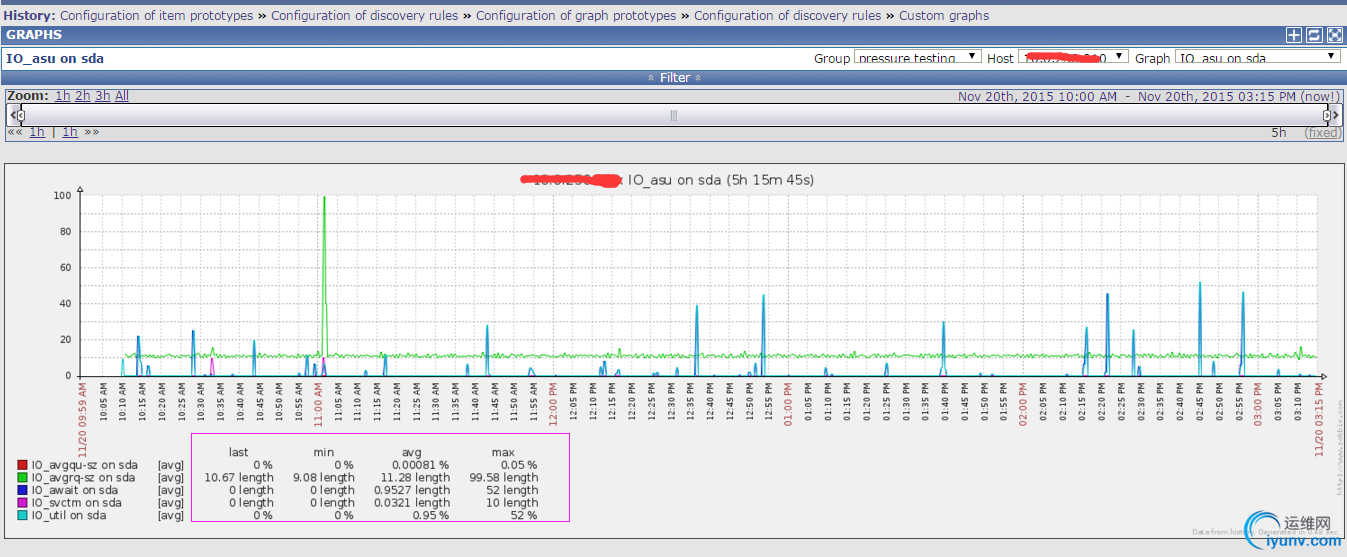Click the add to favourites plus icon
Screen dimensions: 1347x557
pyautogui.click(x=1294, y=35)
